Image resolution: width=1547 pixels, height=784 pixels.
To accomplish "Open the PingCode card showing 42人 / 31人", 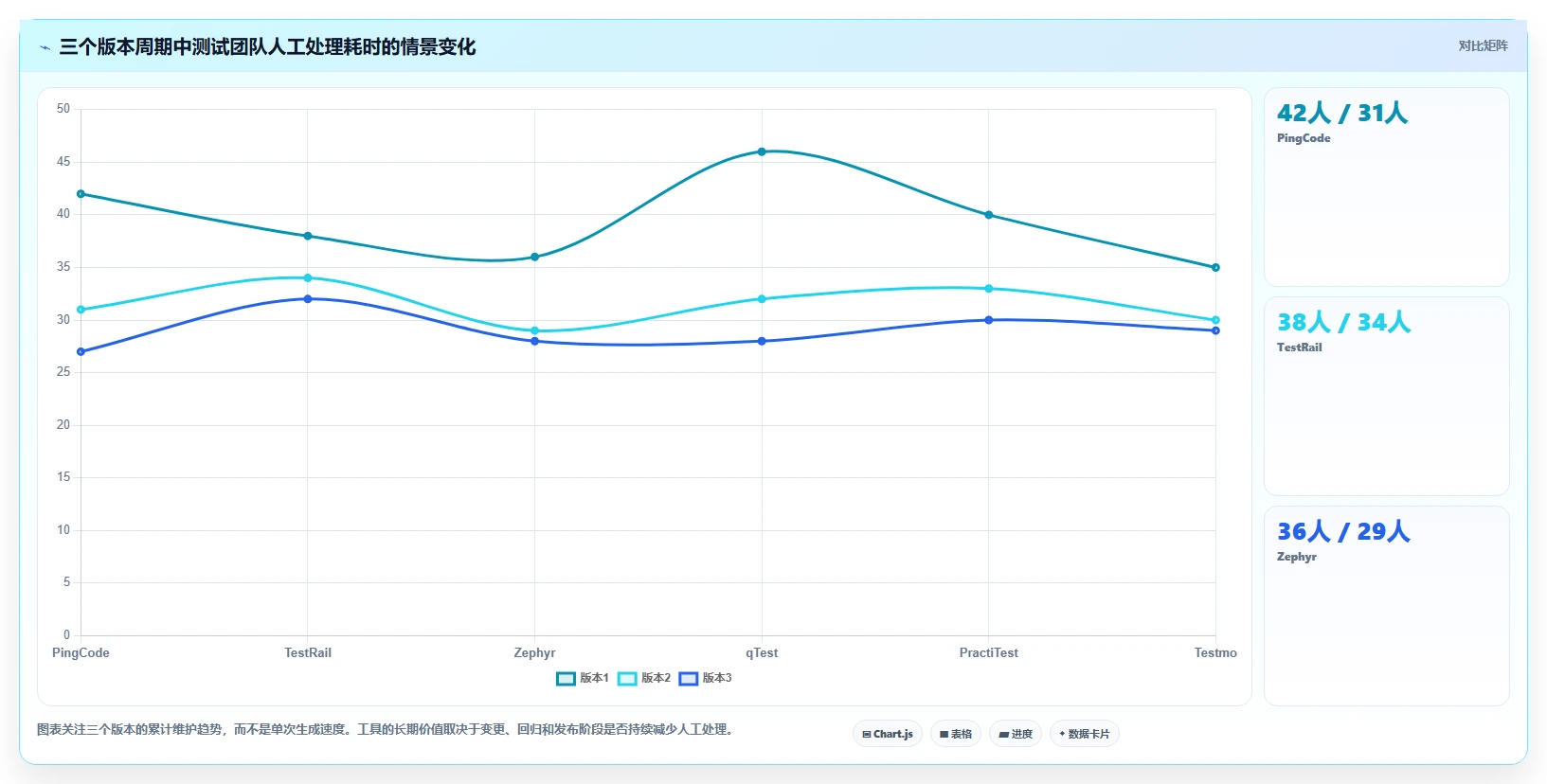I will (1387, 187).
